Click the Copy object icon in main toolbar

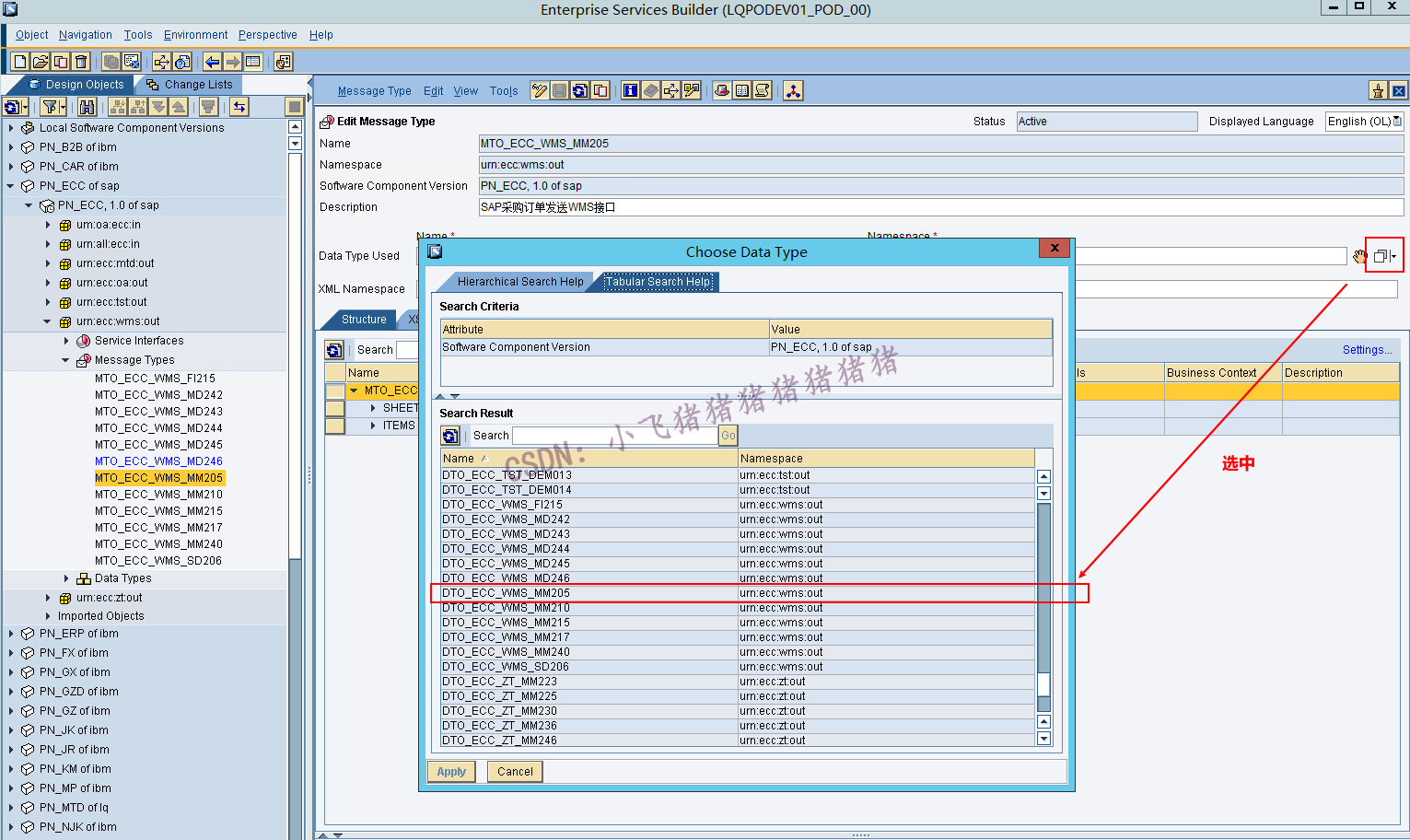(x=61, y=62)
